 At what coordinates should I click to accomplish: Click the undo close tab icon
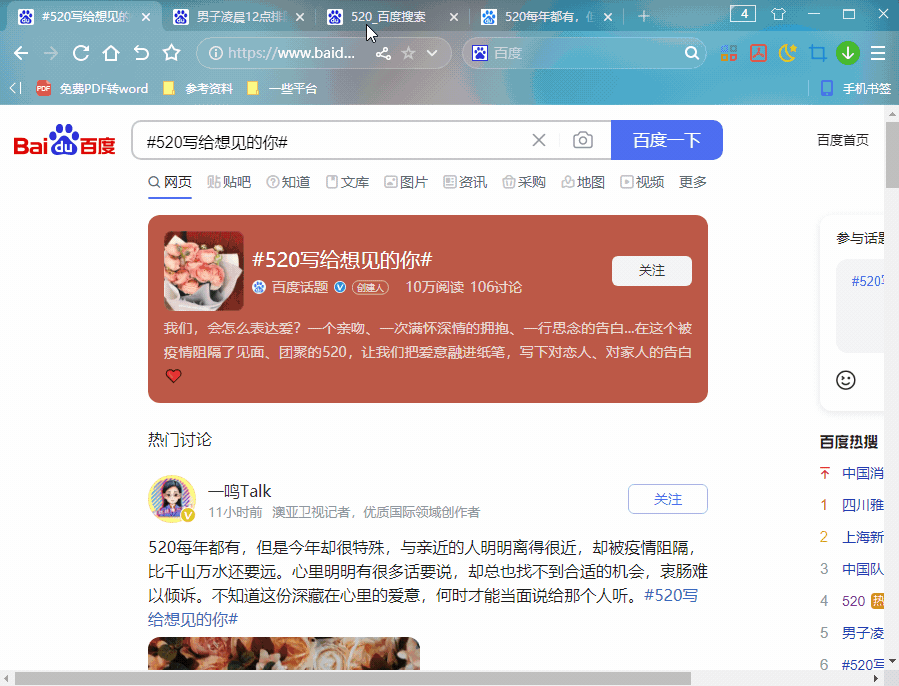pyautogui.click(x=141, y=53)
